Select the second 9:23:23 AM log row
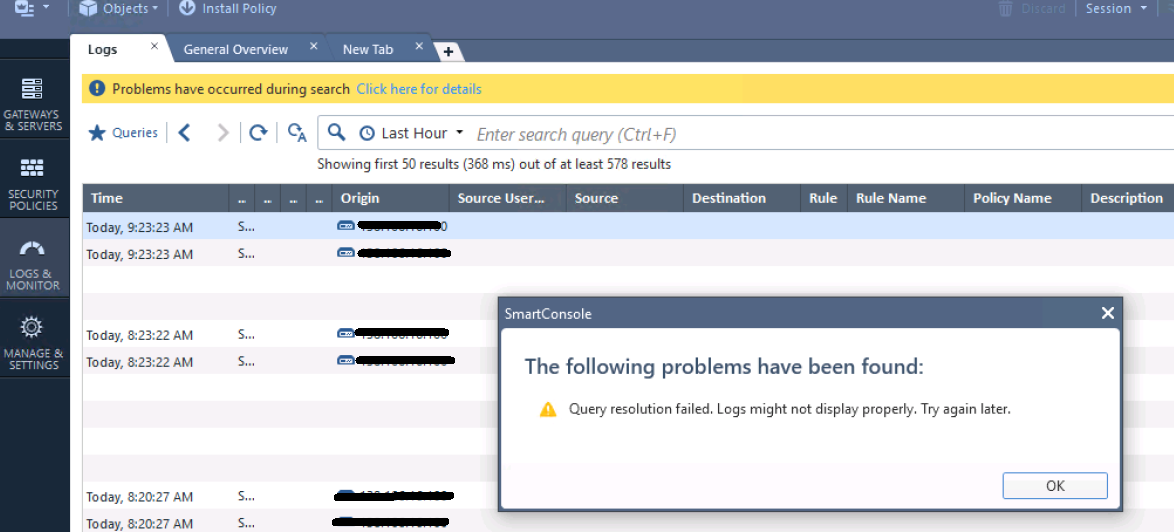Screen dimensions: 1174x532 [x=628, y=254]
